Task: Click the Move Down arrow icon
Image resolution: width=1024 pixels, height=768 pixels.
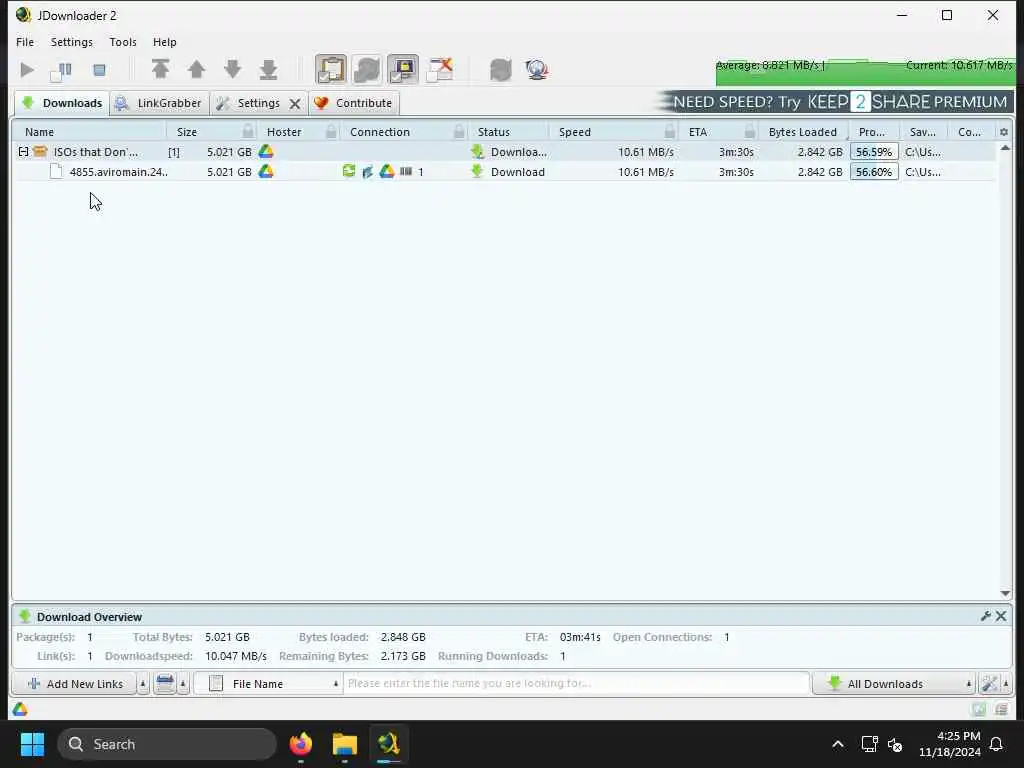Action: [232, 69]
